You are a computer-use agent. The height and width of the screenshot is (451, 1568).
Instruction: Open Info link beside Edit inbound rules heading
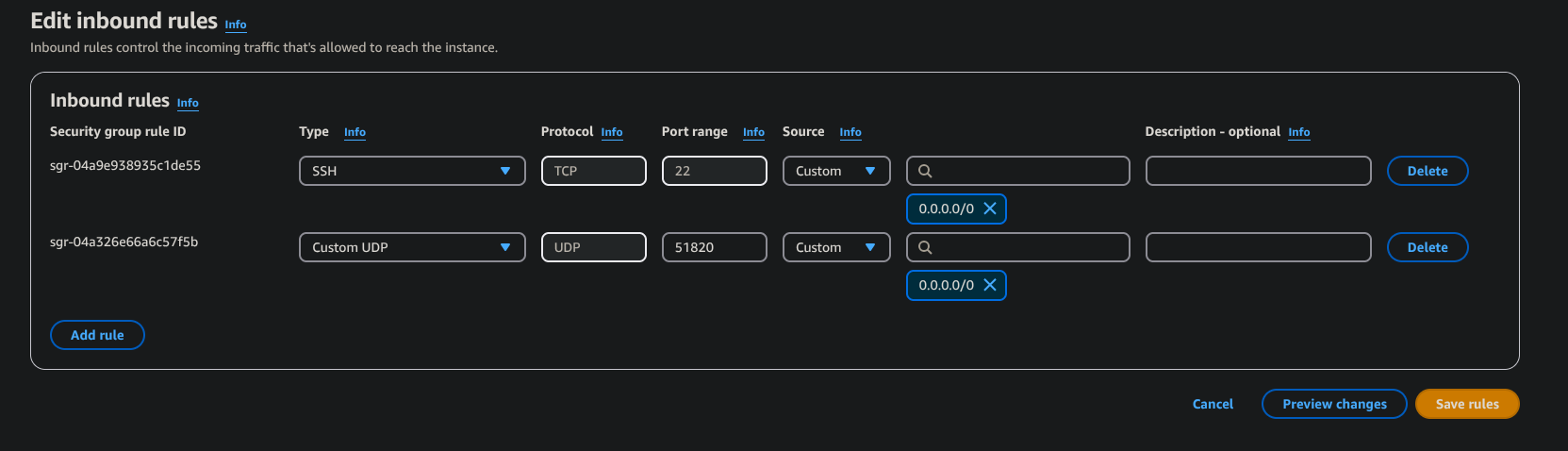236,25
